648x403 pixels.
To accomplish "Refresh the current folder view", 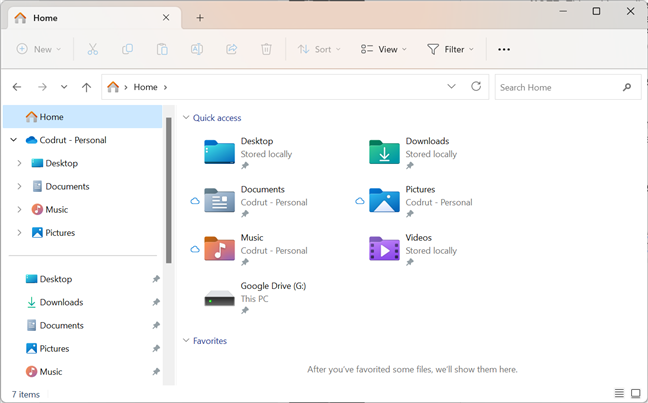I will 476,87.
